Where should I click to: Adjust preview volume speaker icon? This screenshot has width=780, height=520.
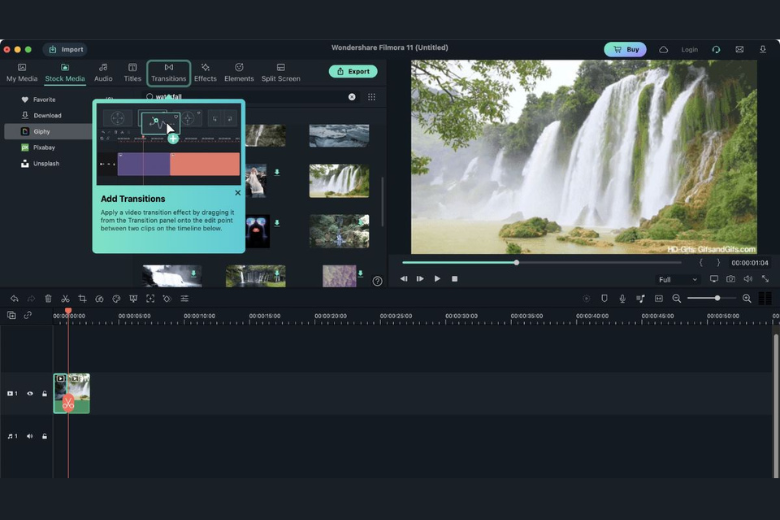[x=748, y=279]
